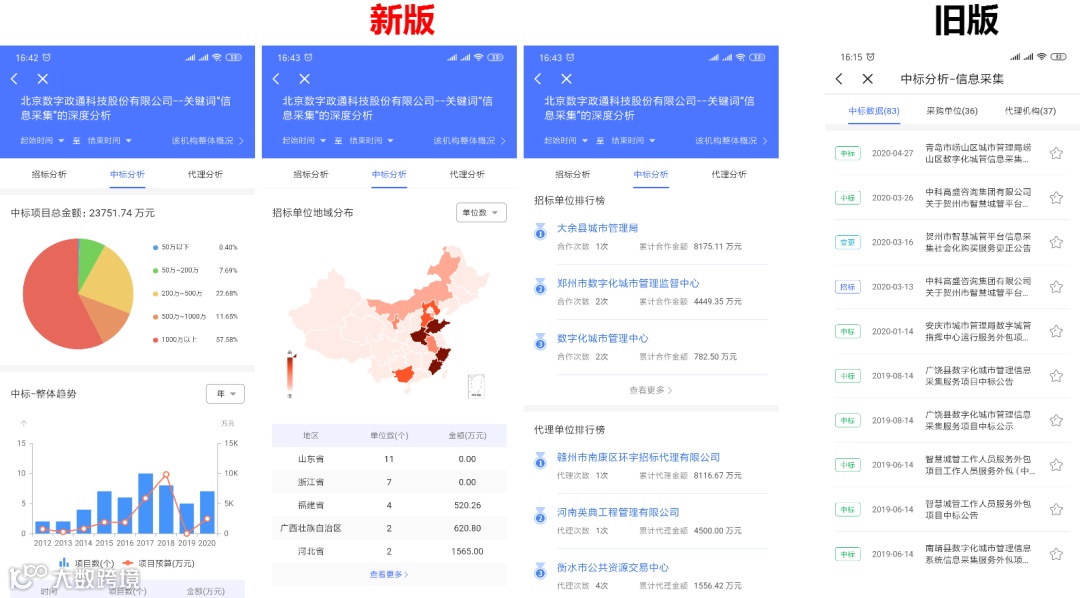Star the 2020-04-27 青岛市崂山区 entry
The image size is (1080, 598).
pyautogui.click(x=1056, y=153)
